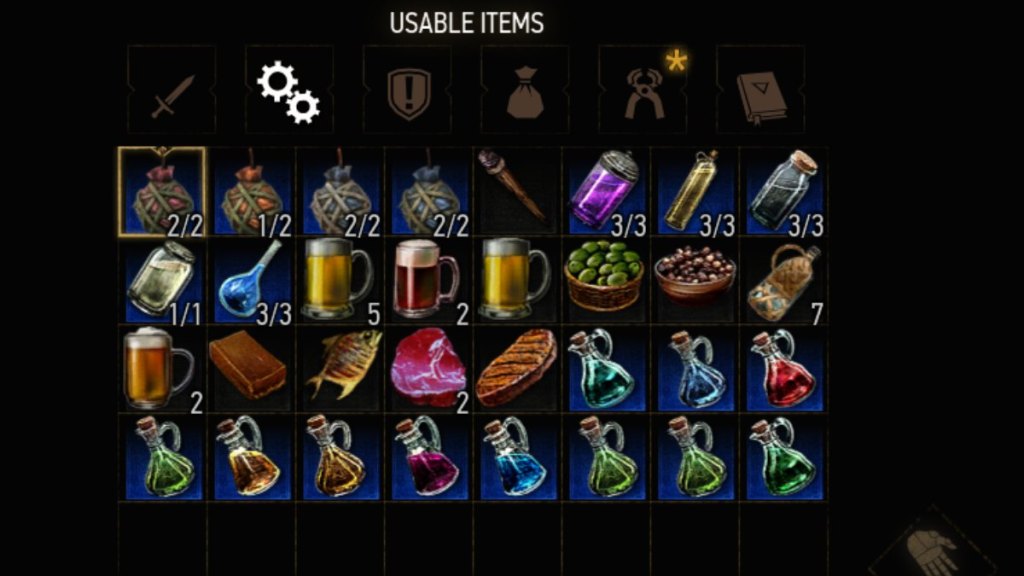Image resolution: width=1024 pixels, height=576 pixels.
Task: Select the usable items gears tab
Action: click(x=289, y=90)
